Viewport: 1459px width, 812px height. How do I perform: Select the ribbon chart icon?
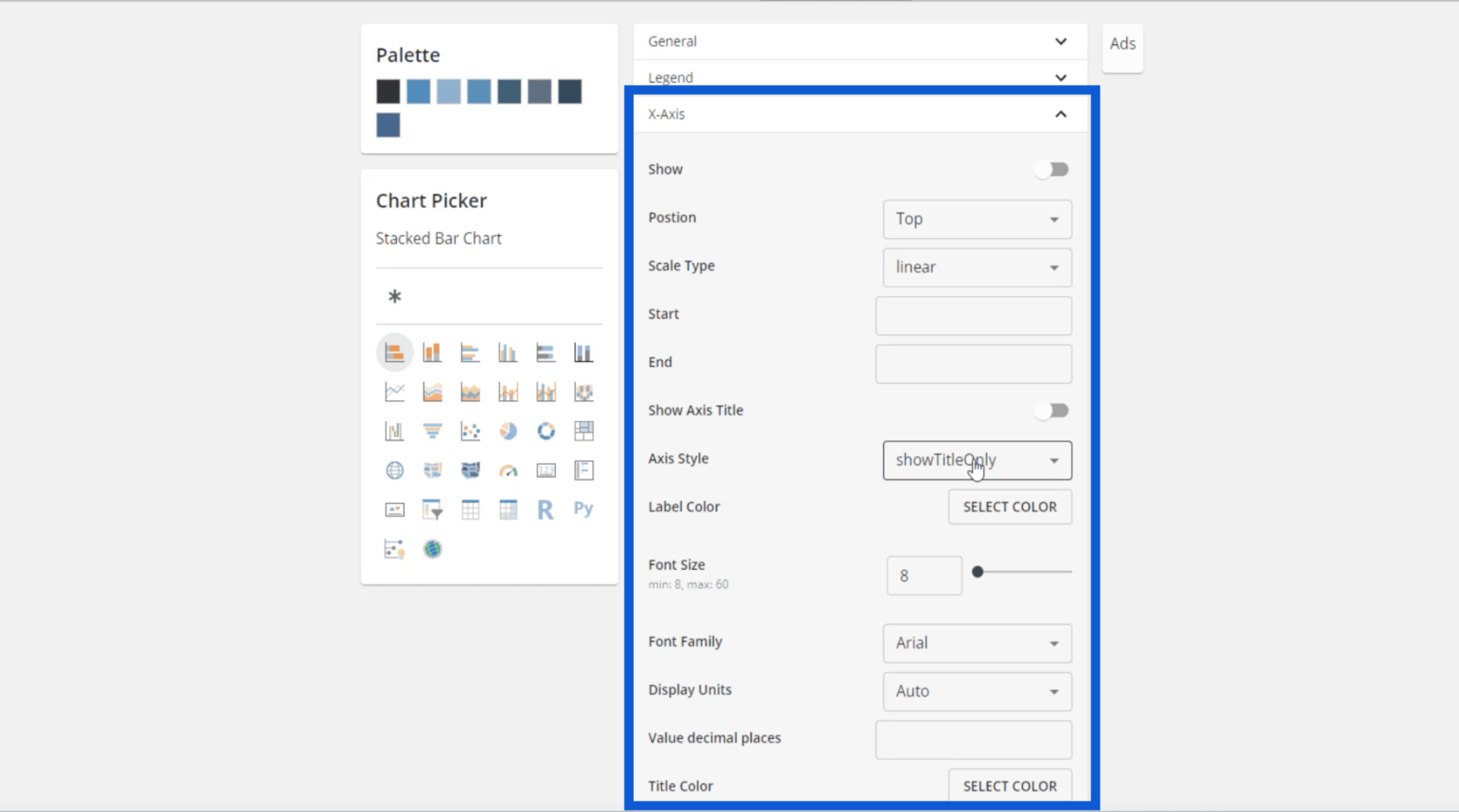(584, 393)
